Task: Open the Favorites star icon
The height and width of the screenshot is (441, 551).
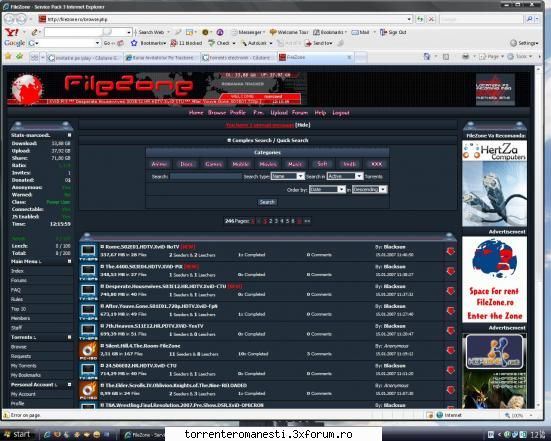Action: [8, 56]
